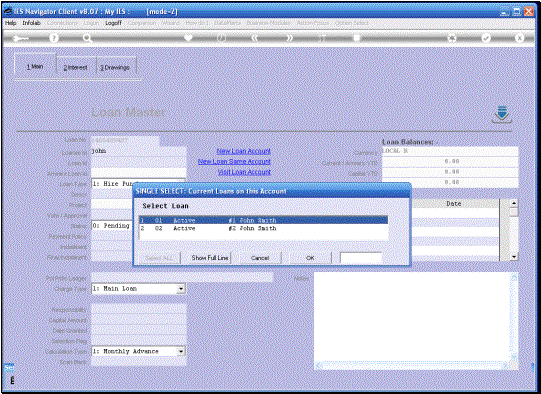Image resolution: width=541 pixels, height=394 pixels.
Task: Click OK in the Single Select dialog
Action: pyautogui.click(x=310, y=258)
